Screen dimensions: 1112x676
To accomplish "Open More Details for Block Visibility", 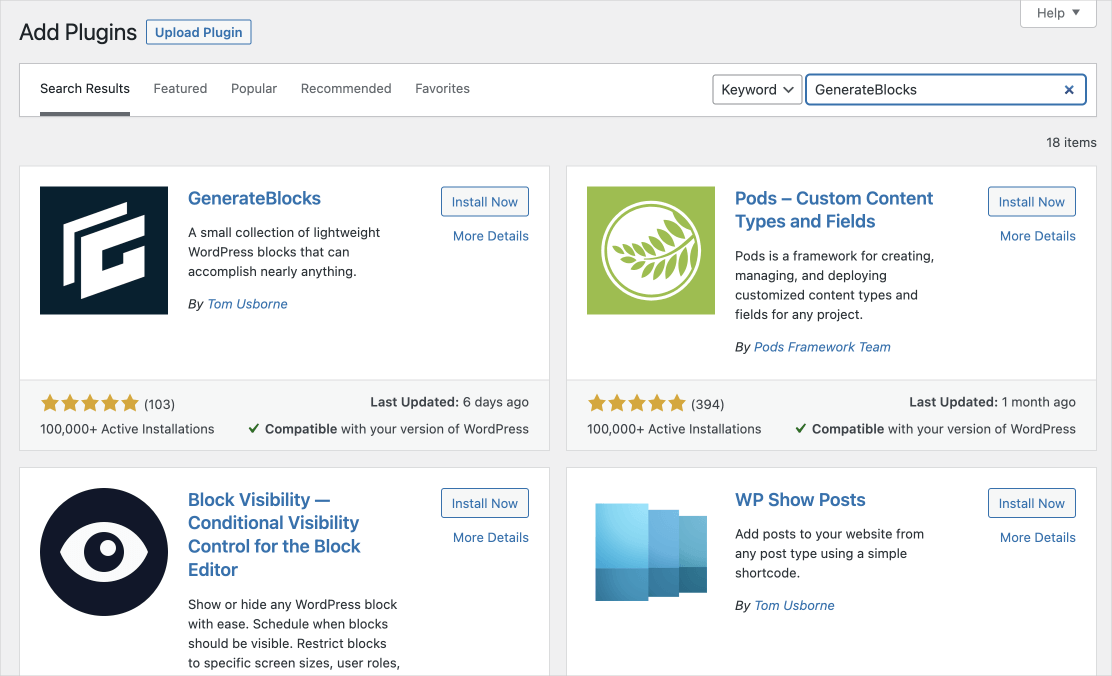I will 491,538.
